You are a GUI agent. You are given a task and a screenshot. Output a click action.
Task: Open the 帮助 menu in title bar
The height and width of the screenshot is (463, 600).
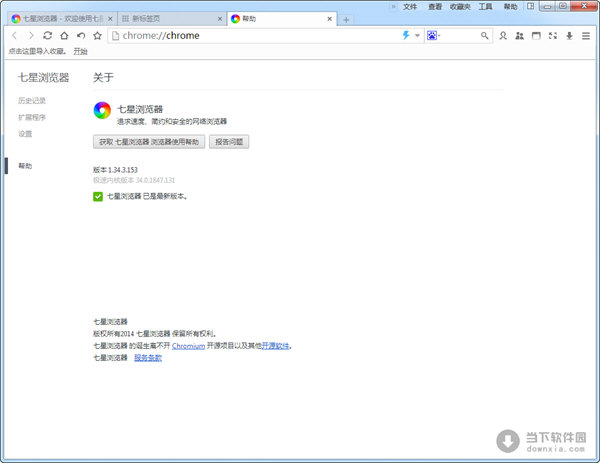(510, 7)
